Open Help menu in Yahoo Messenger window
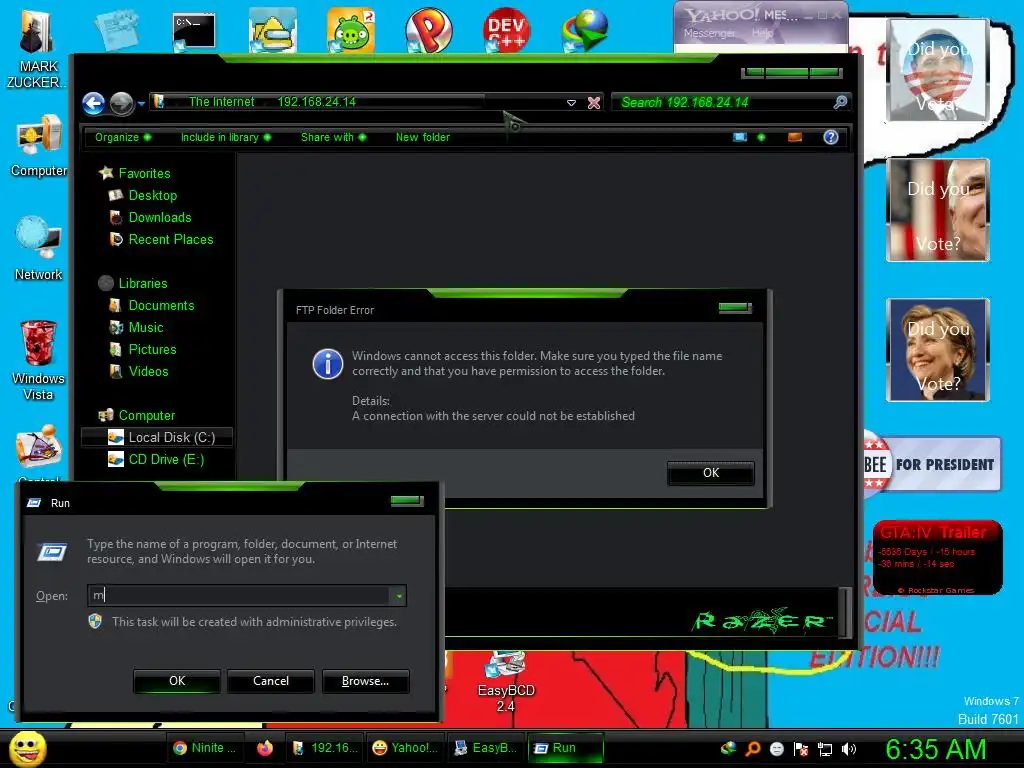This screenshot has width=1024, height=768. (762, 33)
